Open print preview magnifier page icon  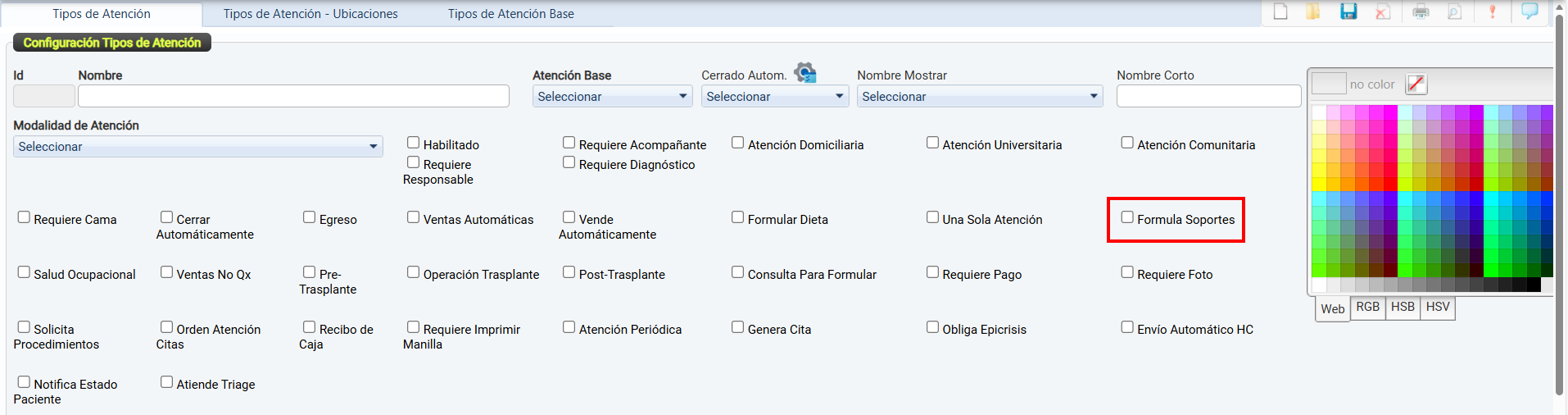[x=1455, y=11]
